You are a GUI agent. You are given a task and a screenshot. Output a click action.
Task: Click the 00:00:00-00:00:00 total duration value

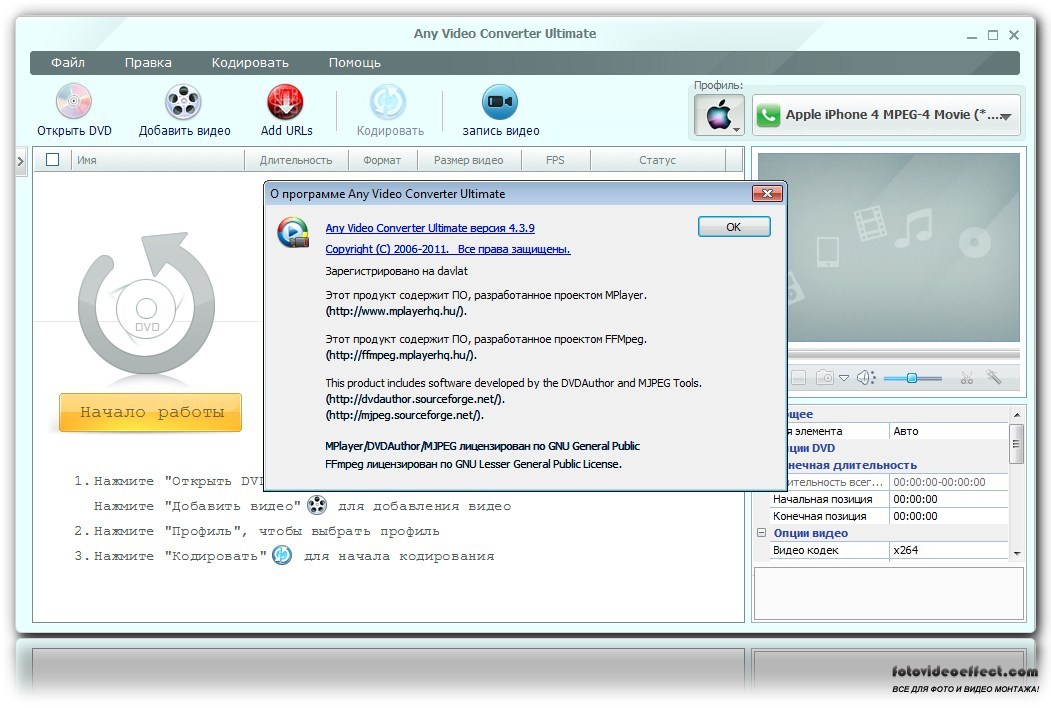click(x=948, y=482)
